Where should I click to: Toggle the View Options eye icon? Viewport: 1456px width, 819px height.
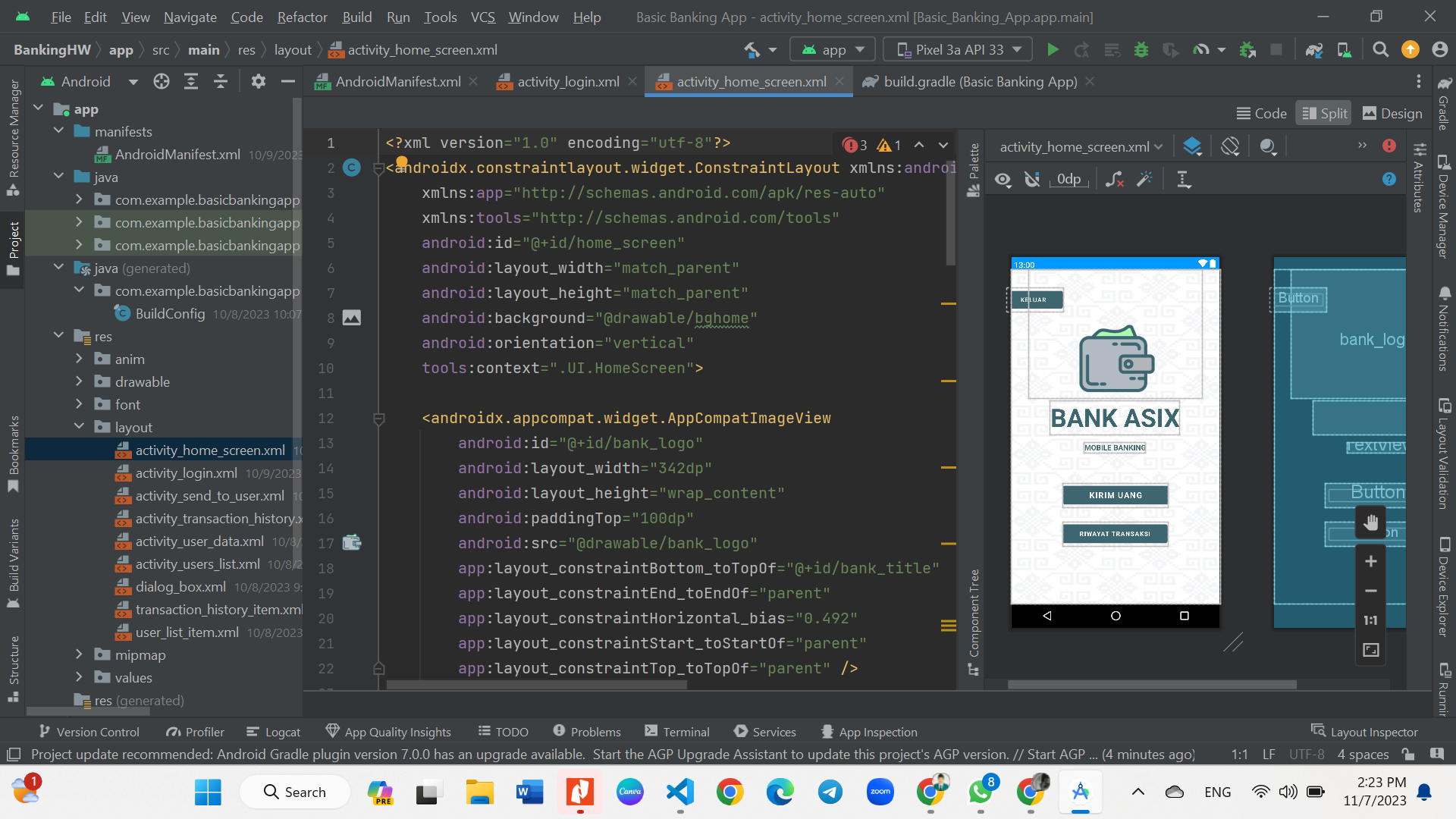1003,180
